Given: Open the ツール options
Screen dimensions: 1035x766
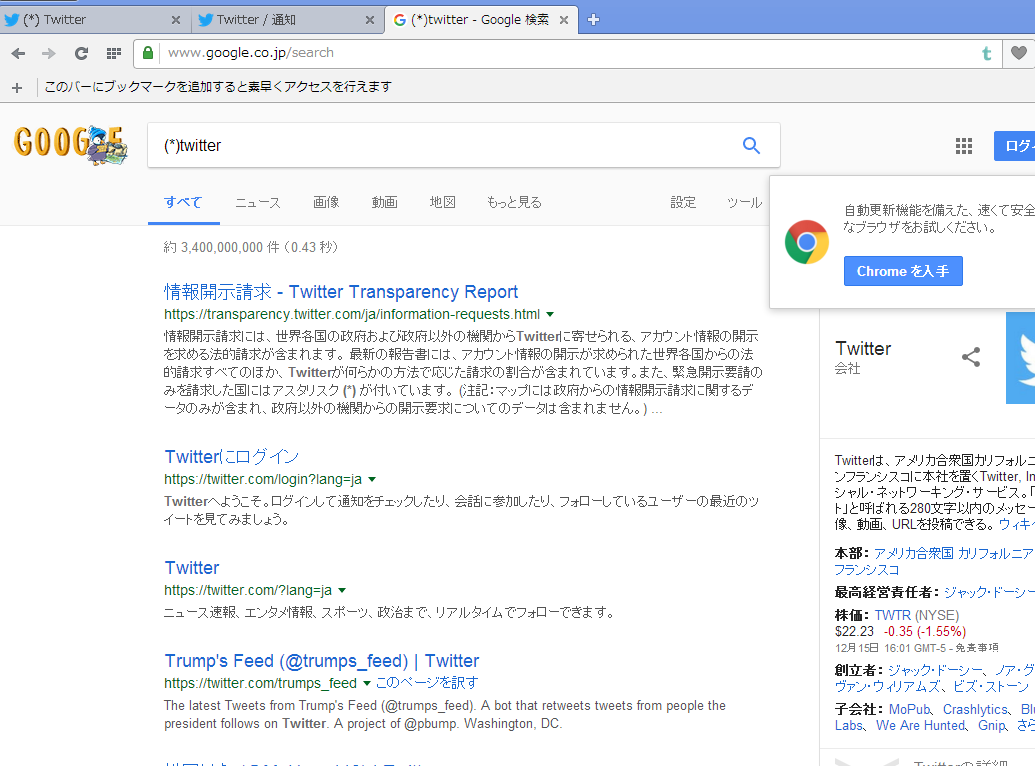Looking at the screenshot, I should click(x=745, y=203).
